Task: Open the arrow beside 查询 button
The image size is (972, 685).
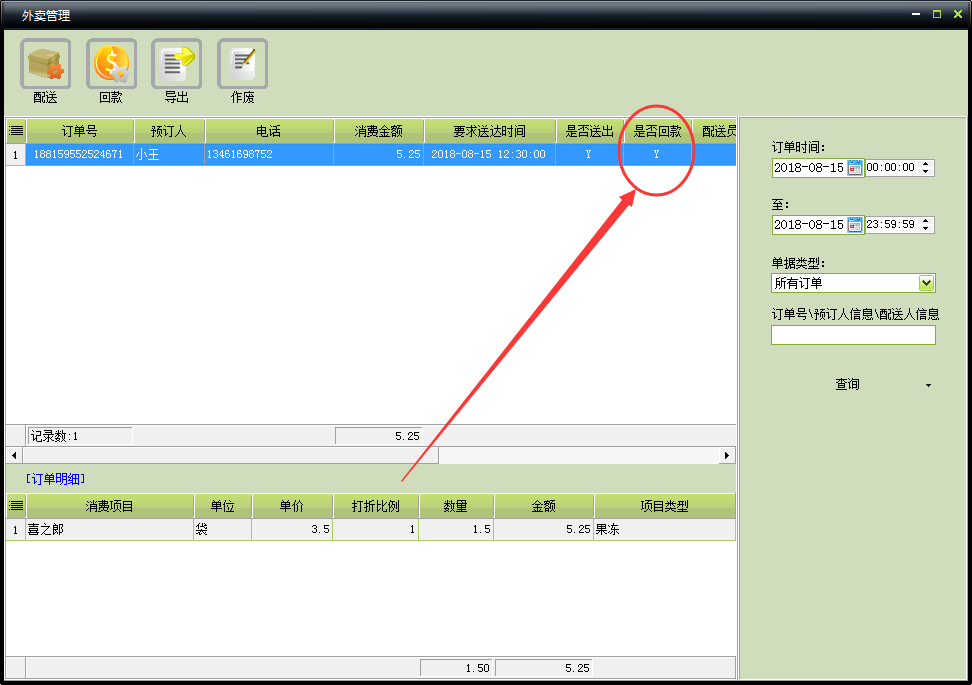Action: 928,385
